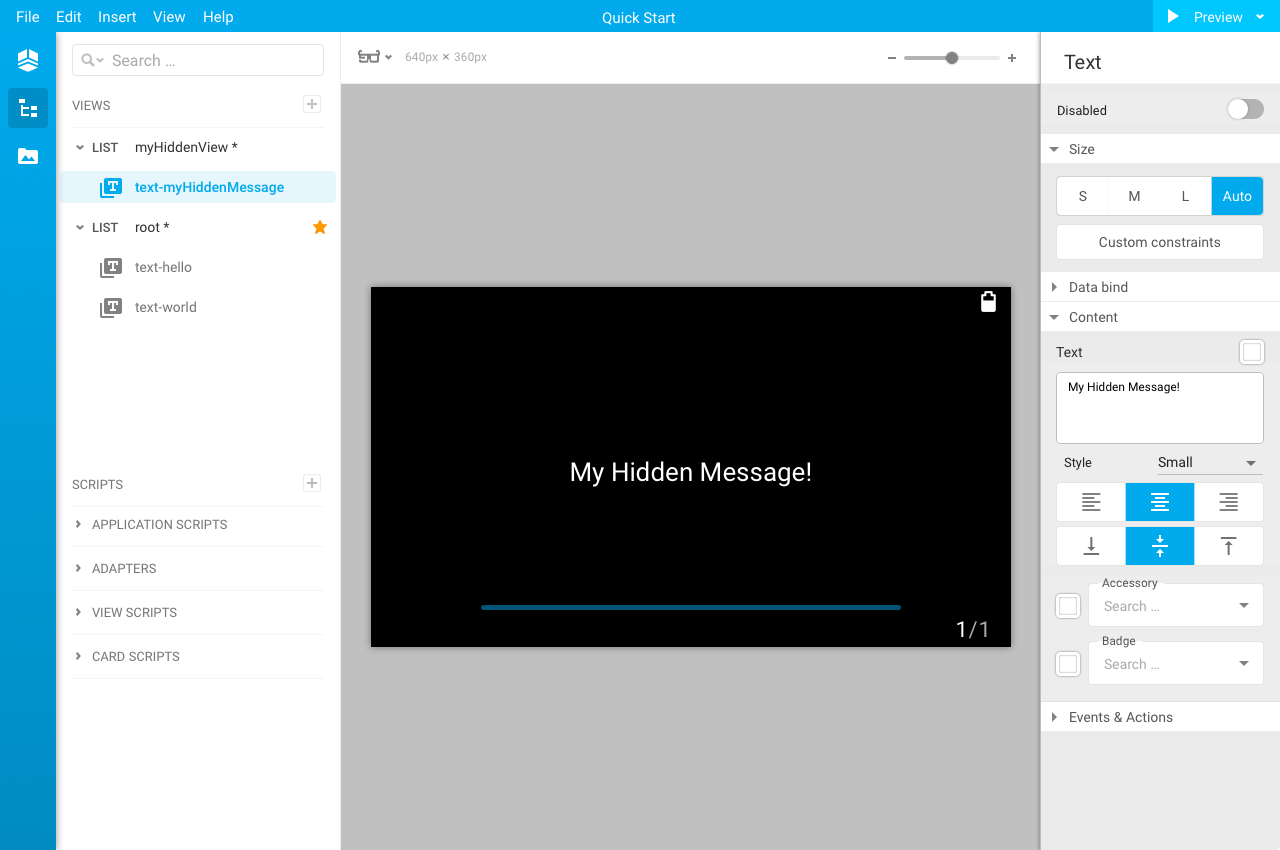Open the assets image panel icon
The width and height of the screenshot is (1280, 850).
point(28,156)
